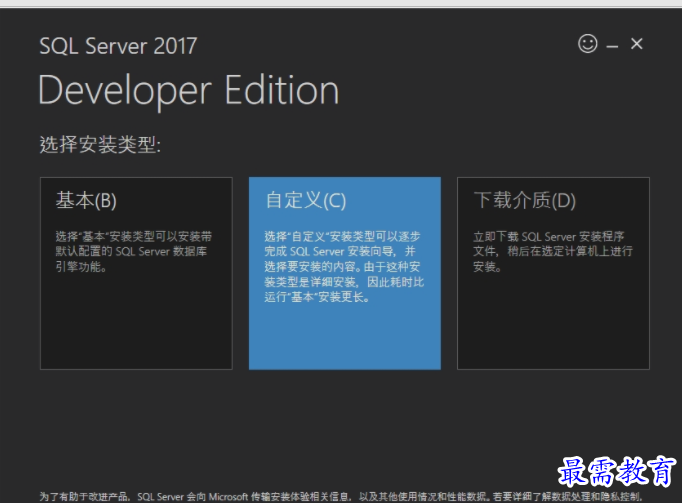
Task: Minimize the SQL Server installer window
Action: tap(612, 46)
